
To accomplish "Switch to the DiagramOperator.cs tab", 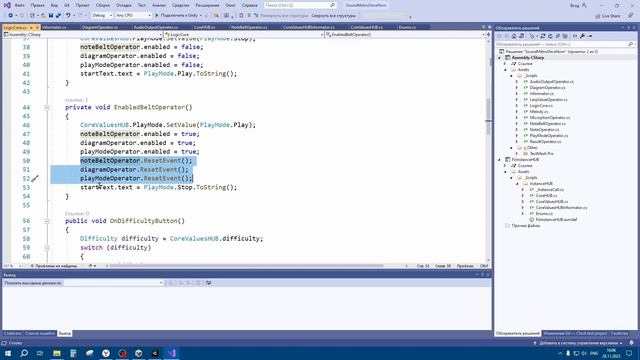I will 100,27.
